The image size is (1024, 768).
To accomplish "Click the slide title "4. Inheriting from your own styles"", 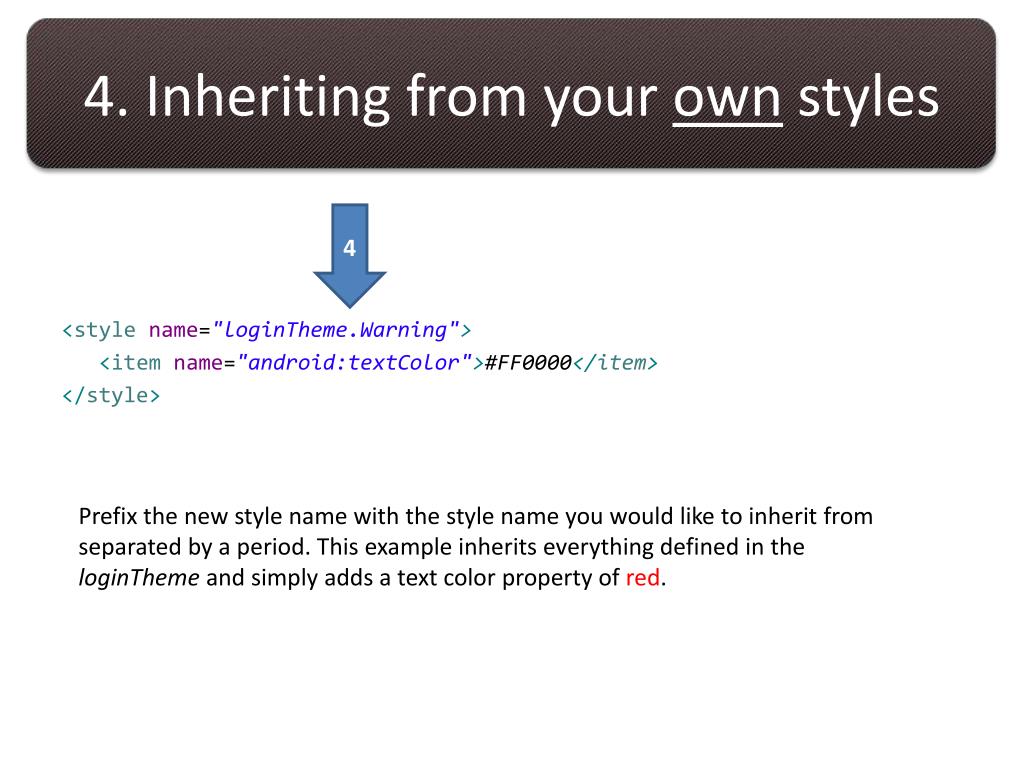I will [511, 97].
